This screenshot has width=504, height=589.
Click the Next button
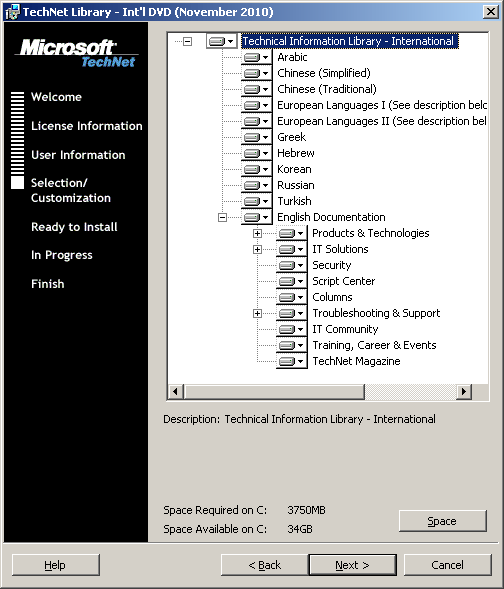tap(352, 565)
